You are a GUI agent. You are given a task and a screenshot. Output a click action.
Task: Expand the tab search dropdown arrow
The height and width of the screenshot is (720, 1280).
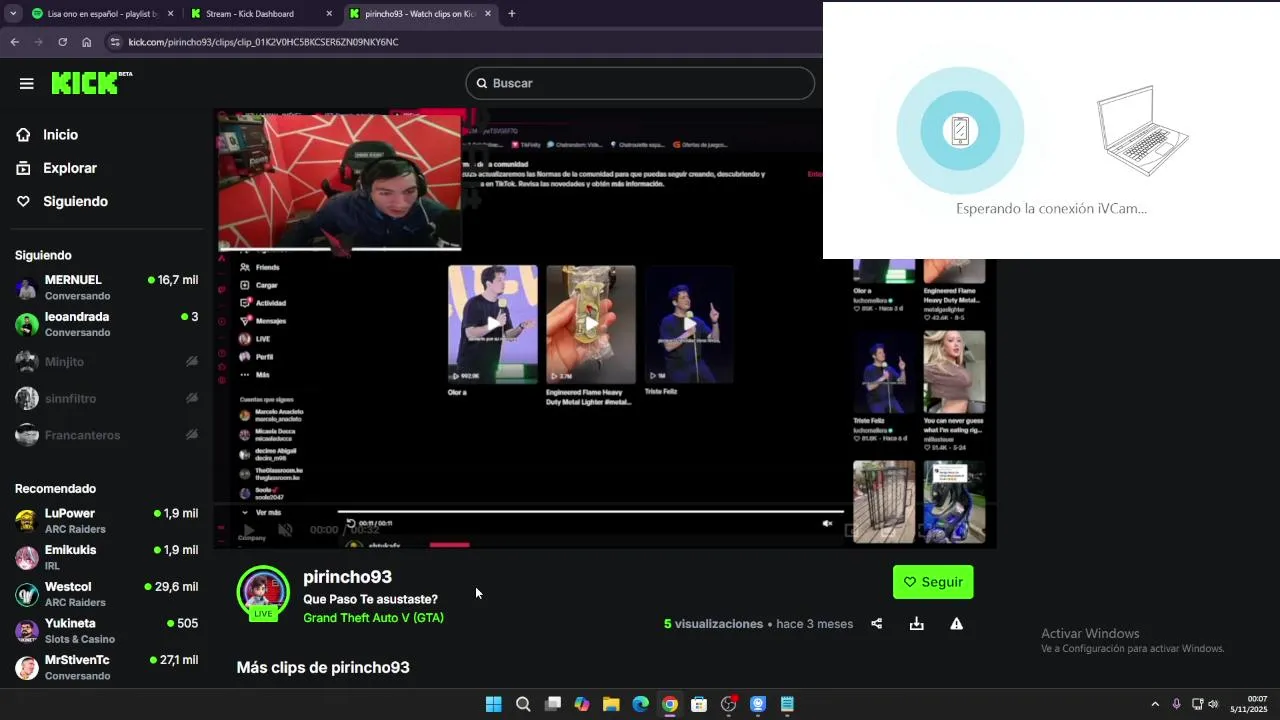click(x=13, y=14)
